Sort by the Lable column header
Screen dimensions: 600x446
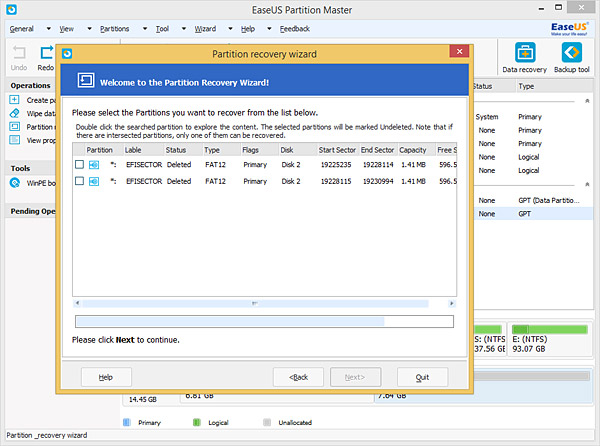(143, 150)
